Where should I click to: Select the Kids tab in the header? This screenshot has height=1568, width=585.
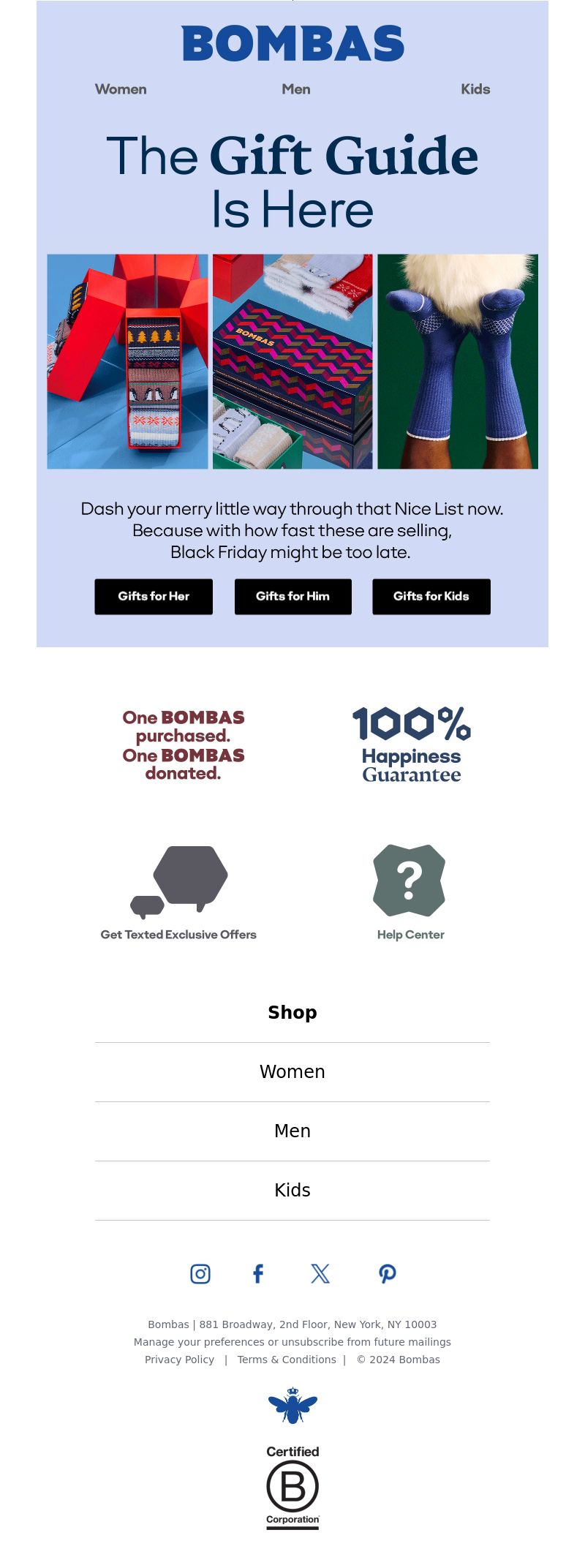[475, 89]
